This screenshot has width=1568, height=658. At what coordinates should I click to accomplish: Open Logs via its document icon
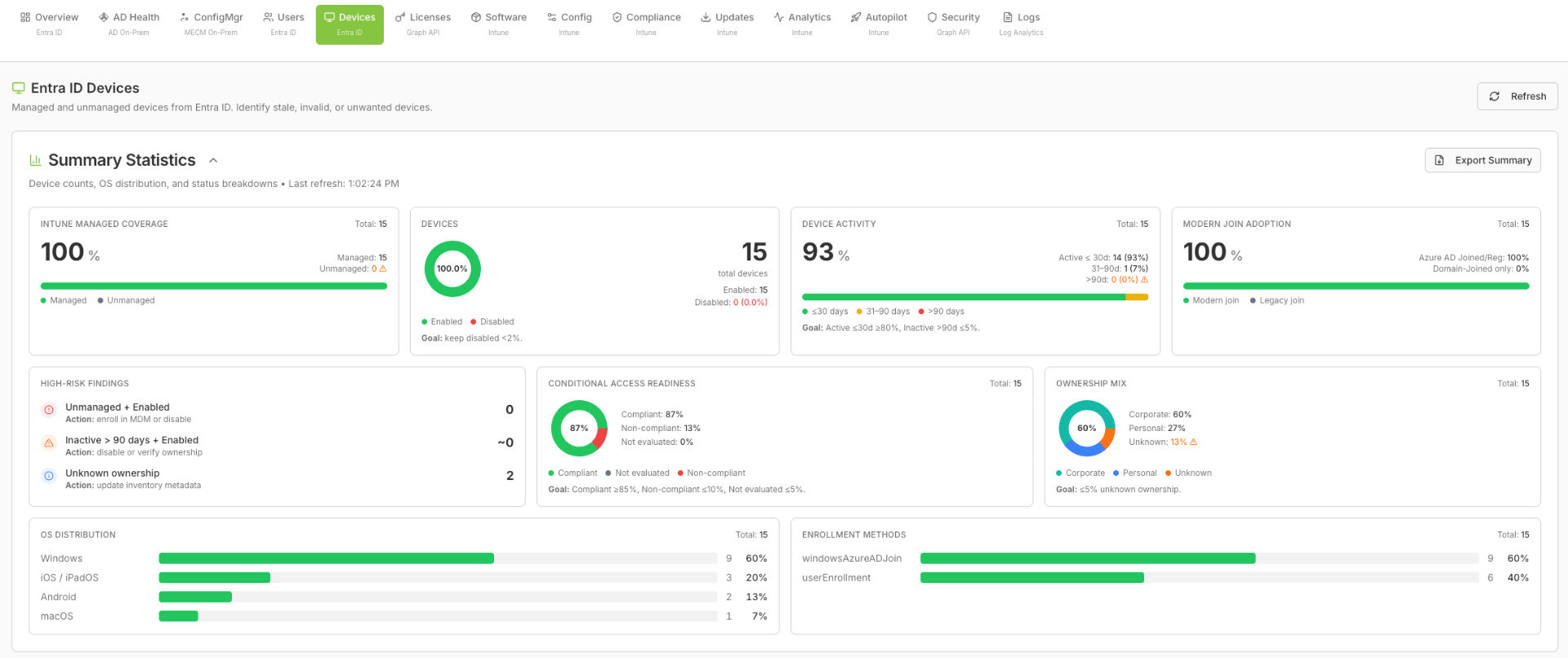click(x=1008, y=17)
